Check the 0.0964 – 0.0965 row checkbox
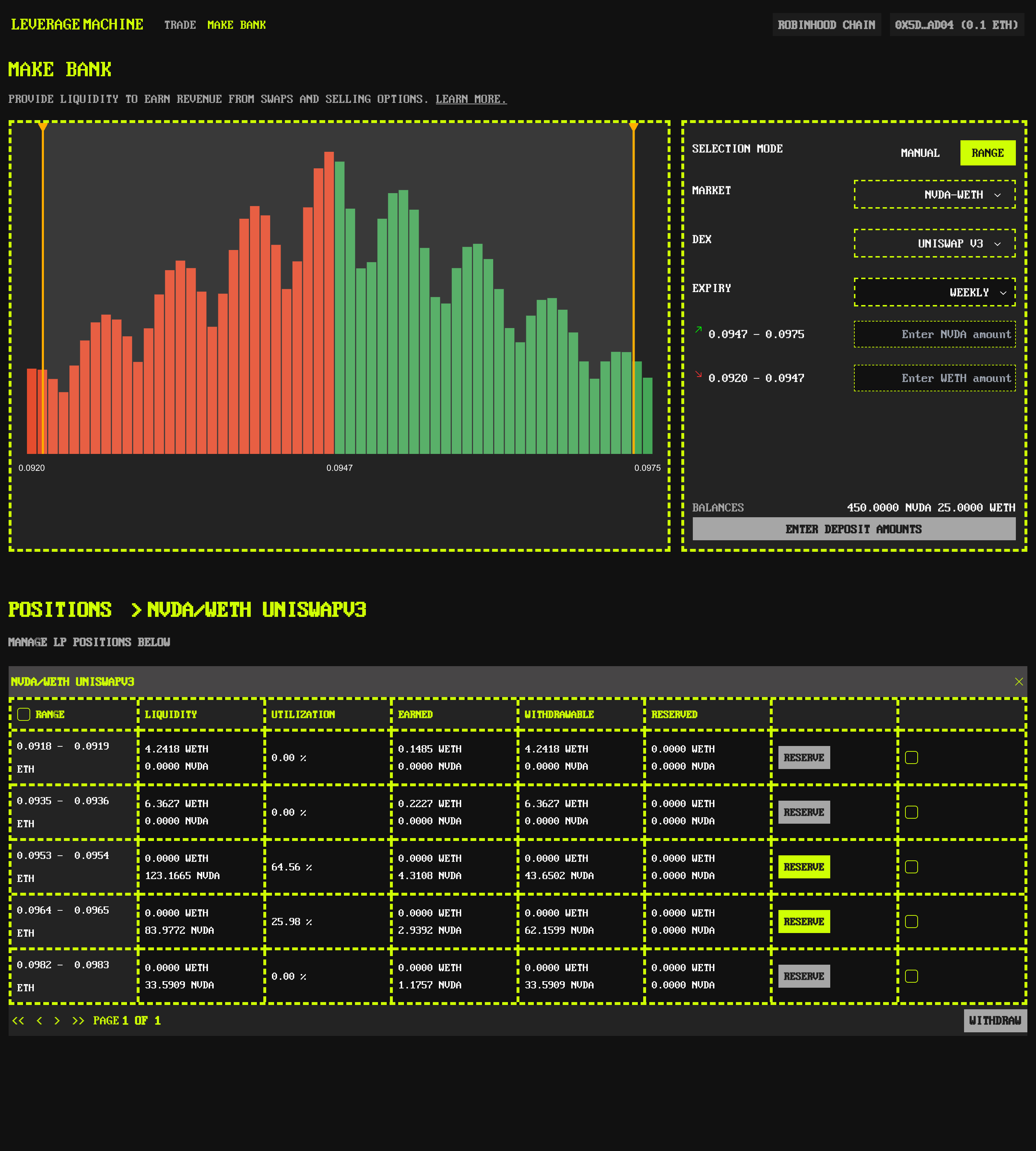This screenshot has width=1036, height=1151. 911,922
